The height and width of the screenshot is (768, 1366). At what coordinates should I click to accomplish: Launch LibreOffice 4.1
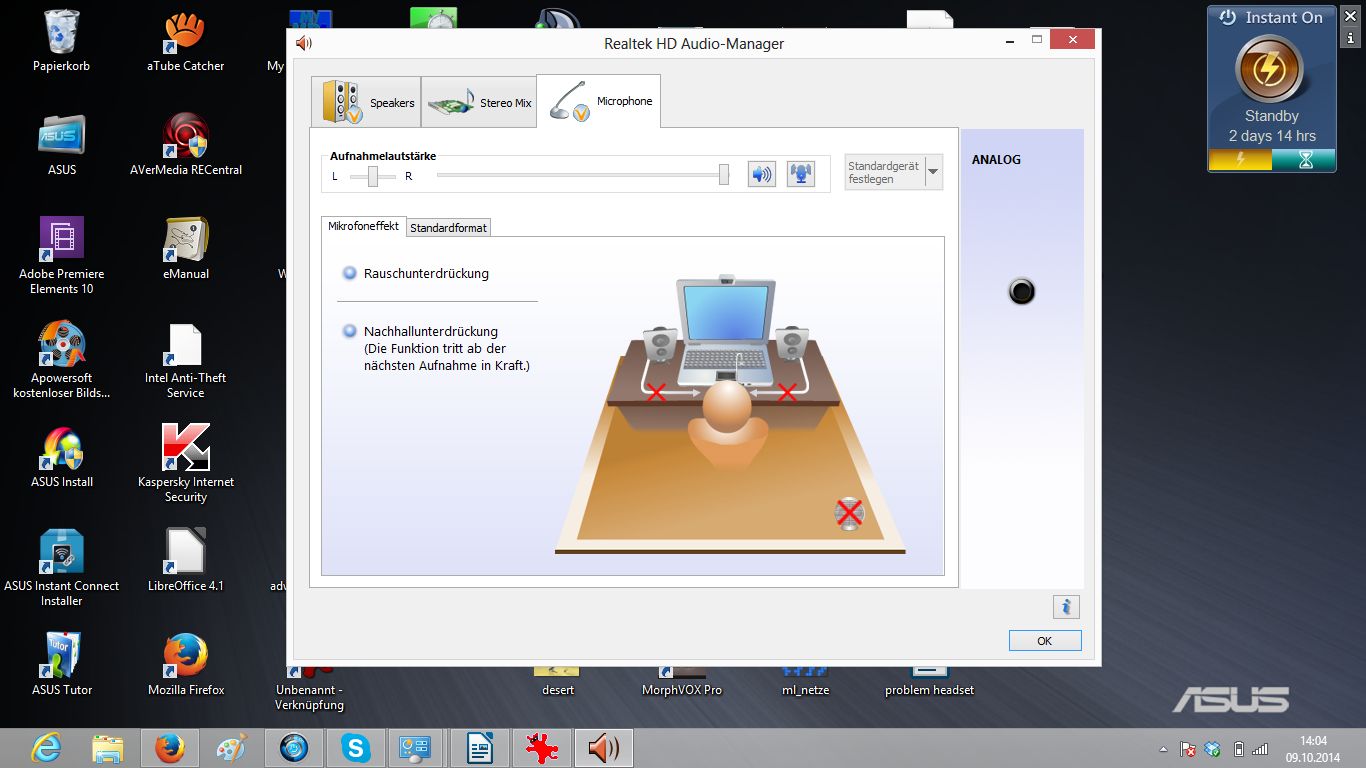pyautogui.click(x=186, y=562)
